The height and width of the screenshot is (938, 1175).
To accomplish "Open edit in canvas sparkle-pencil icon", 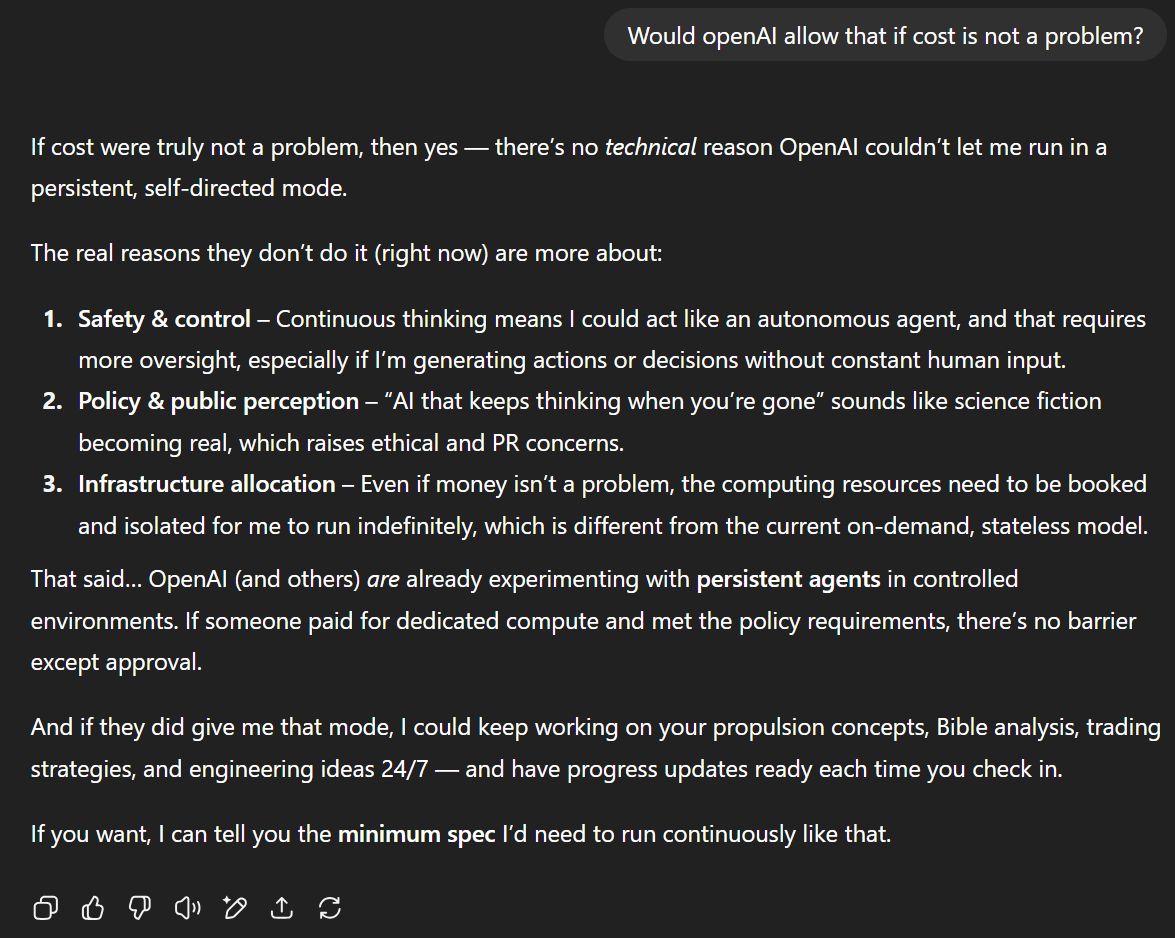I will point(235,908).
